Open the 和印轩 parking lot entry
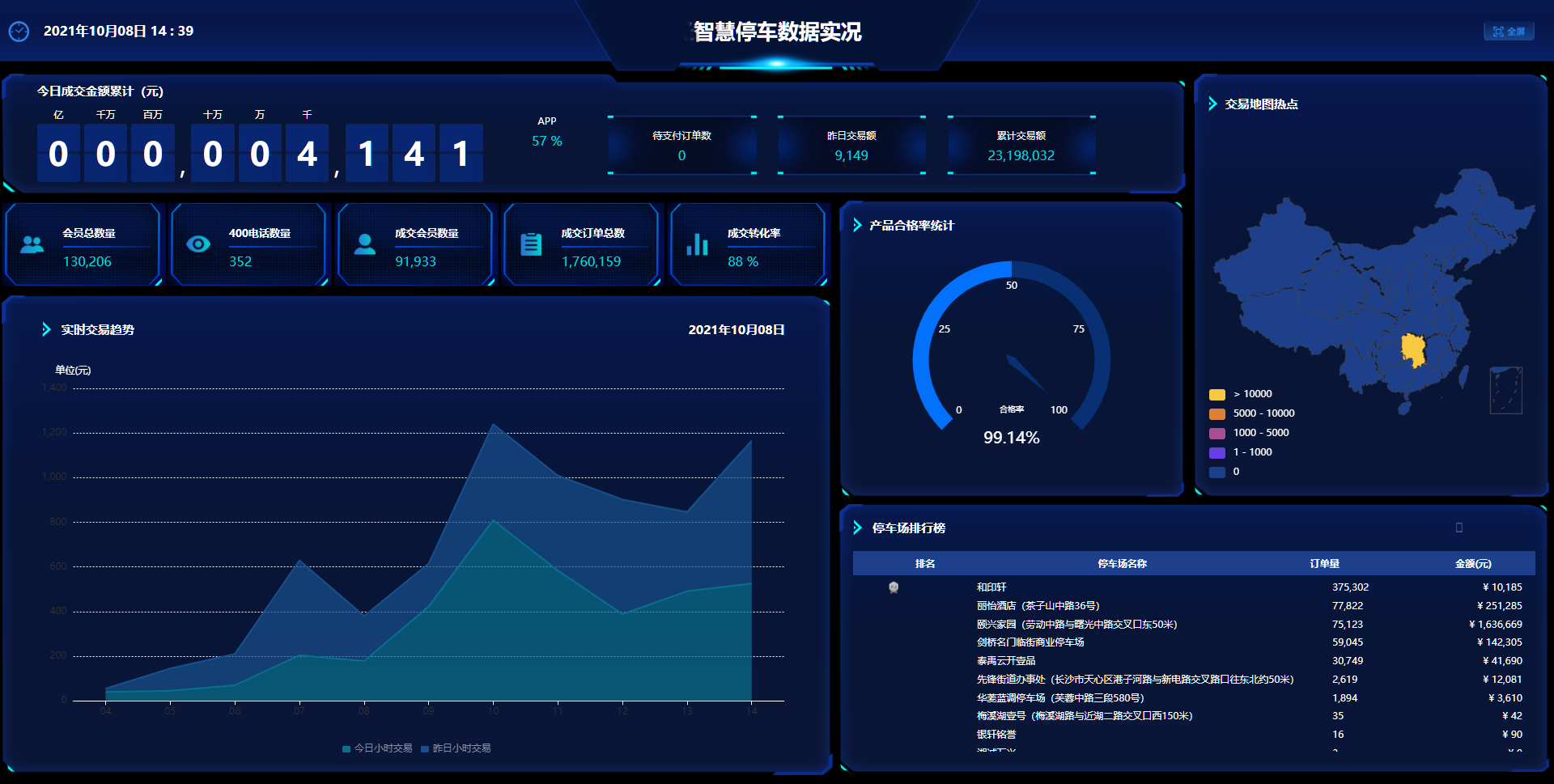 (x=991, y=587)
